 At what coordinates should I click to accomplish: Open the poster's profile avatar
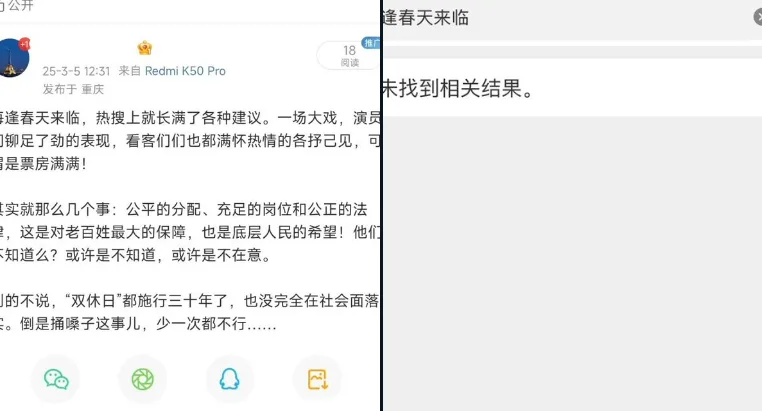point(12,58)
